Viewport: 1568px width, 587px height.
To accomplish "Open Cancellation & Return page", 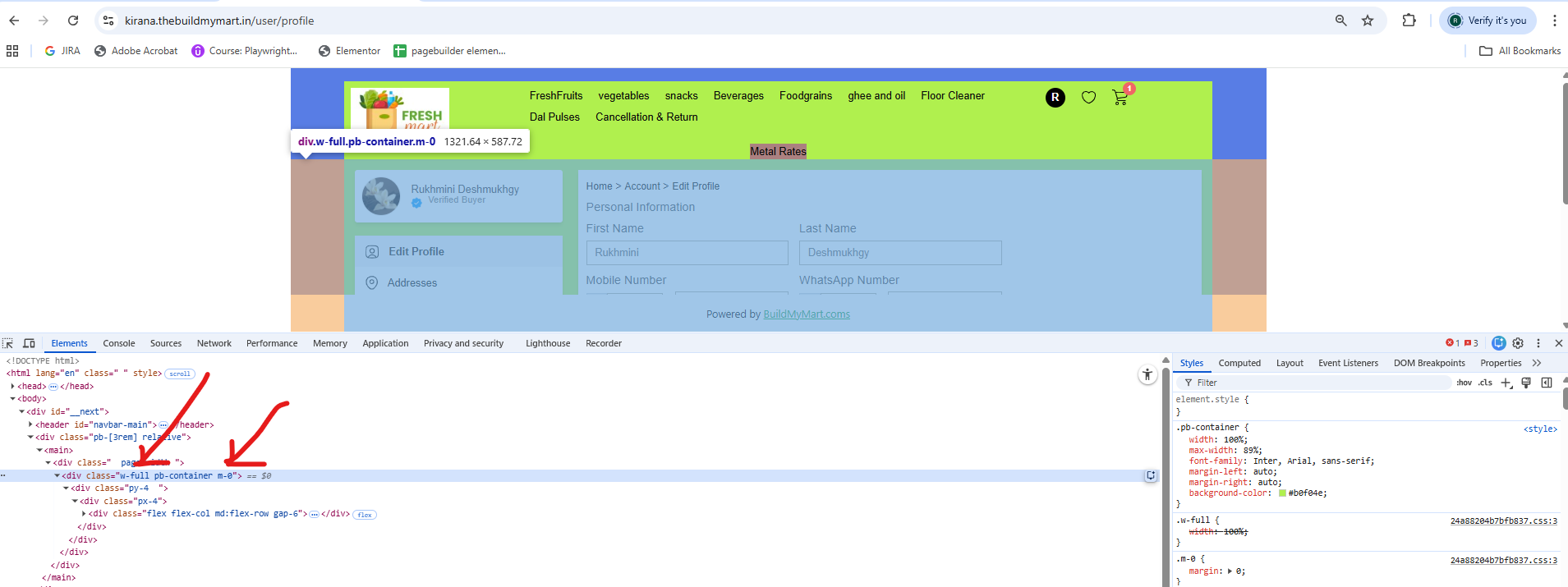I will [646, 117].
